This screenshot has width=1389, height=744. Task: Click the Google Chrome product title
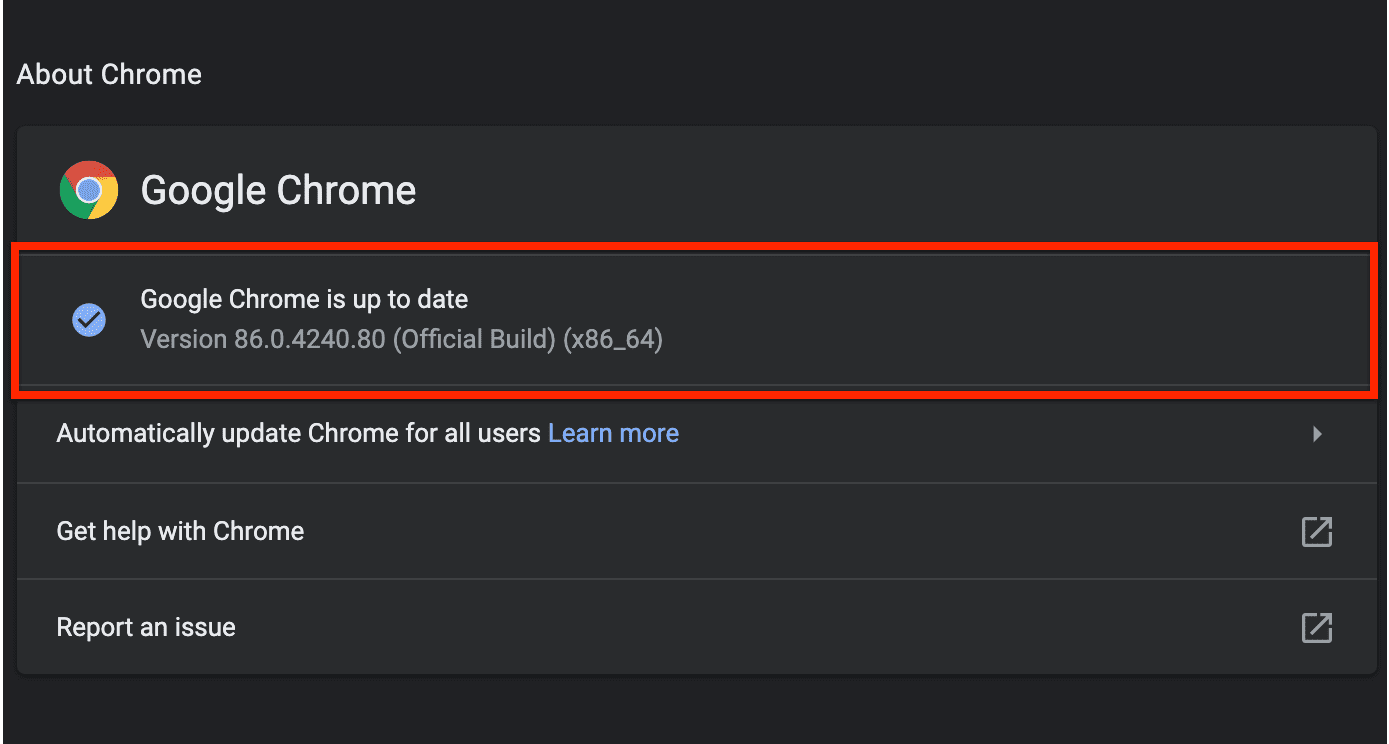tap(278, 190)
